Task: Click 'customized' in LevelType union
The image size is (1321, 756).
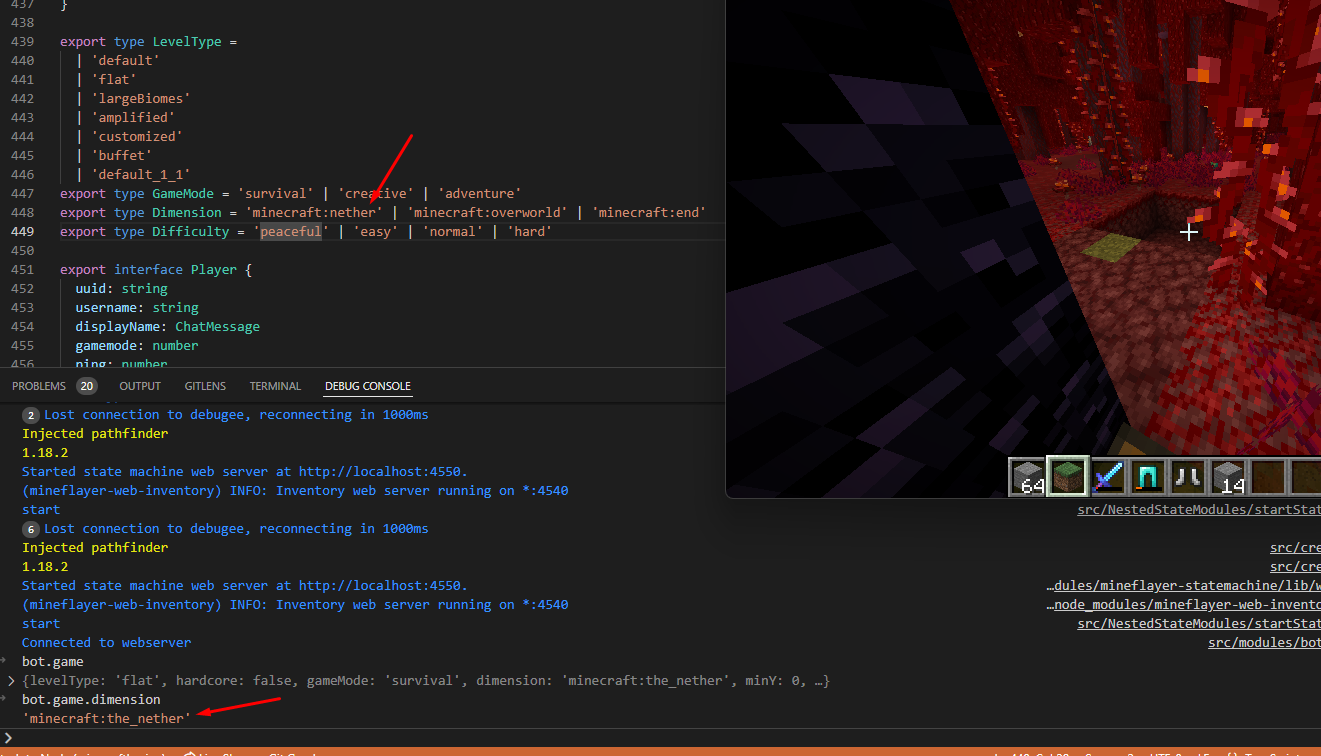Action: (x=136, y=137)
